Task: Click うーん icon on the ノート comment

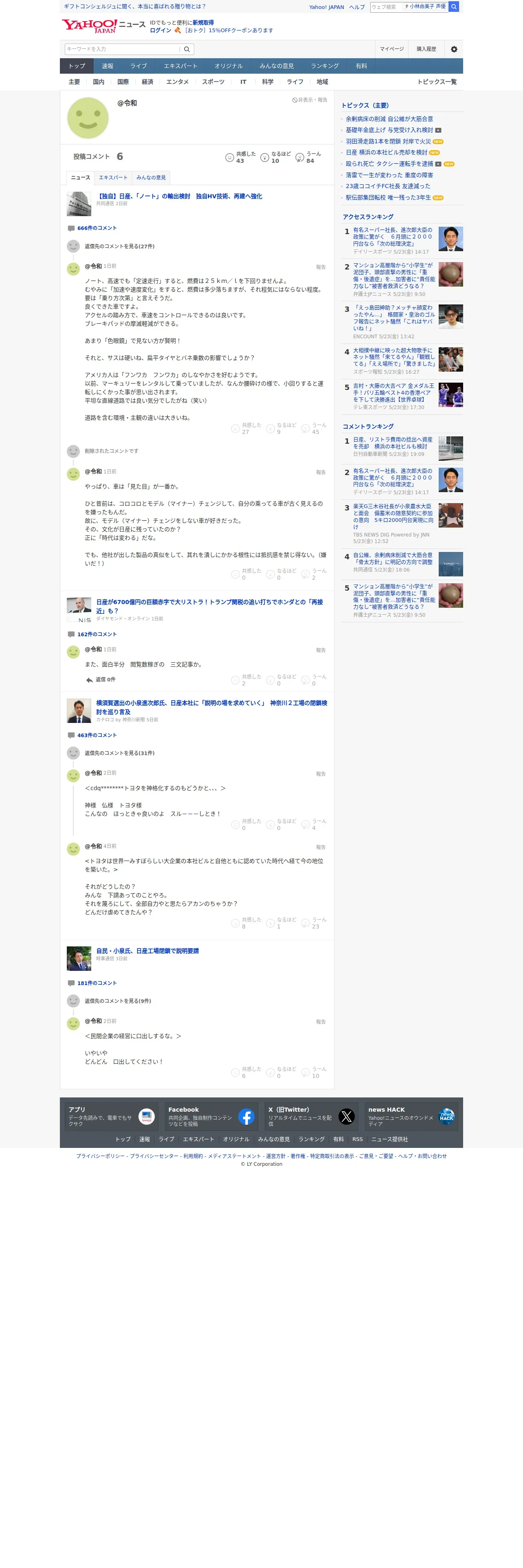Action: (305, 429)
